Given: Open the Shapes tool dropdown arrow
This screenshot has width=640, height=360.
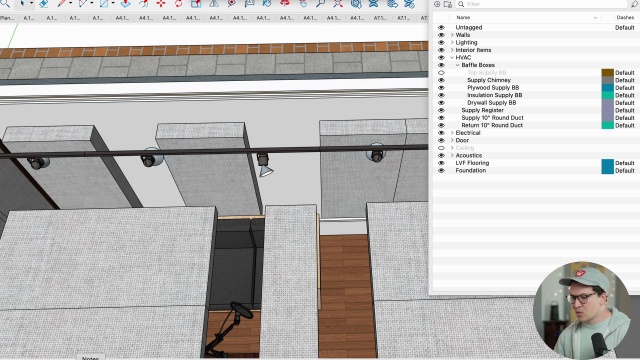Looking at the screenshot, I should [113, 4].
